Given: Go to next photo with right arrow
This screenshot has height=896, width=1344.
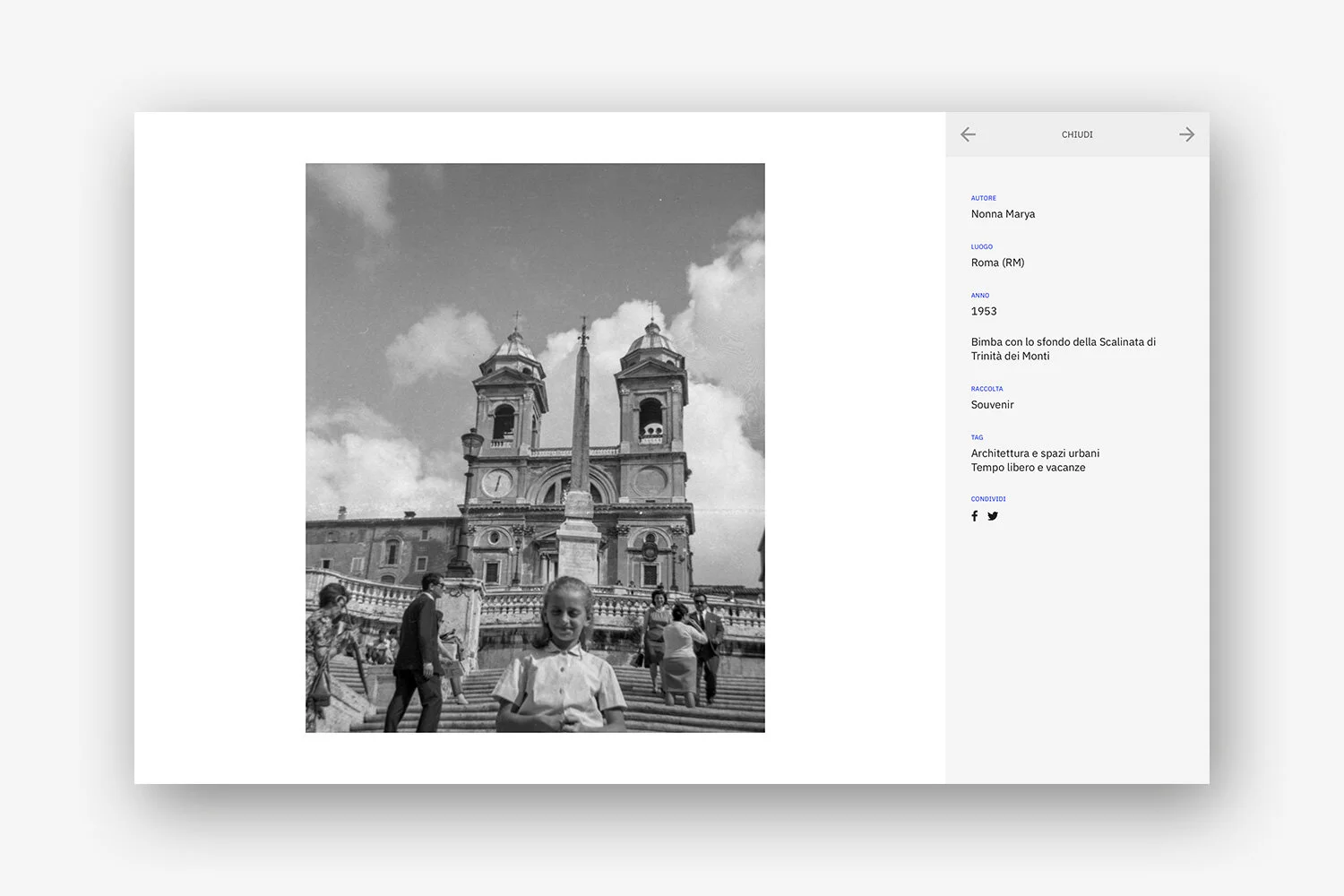Looking at the screenshot, I should (x=1186, y=134).
